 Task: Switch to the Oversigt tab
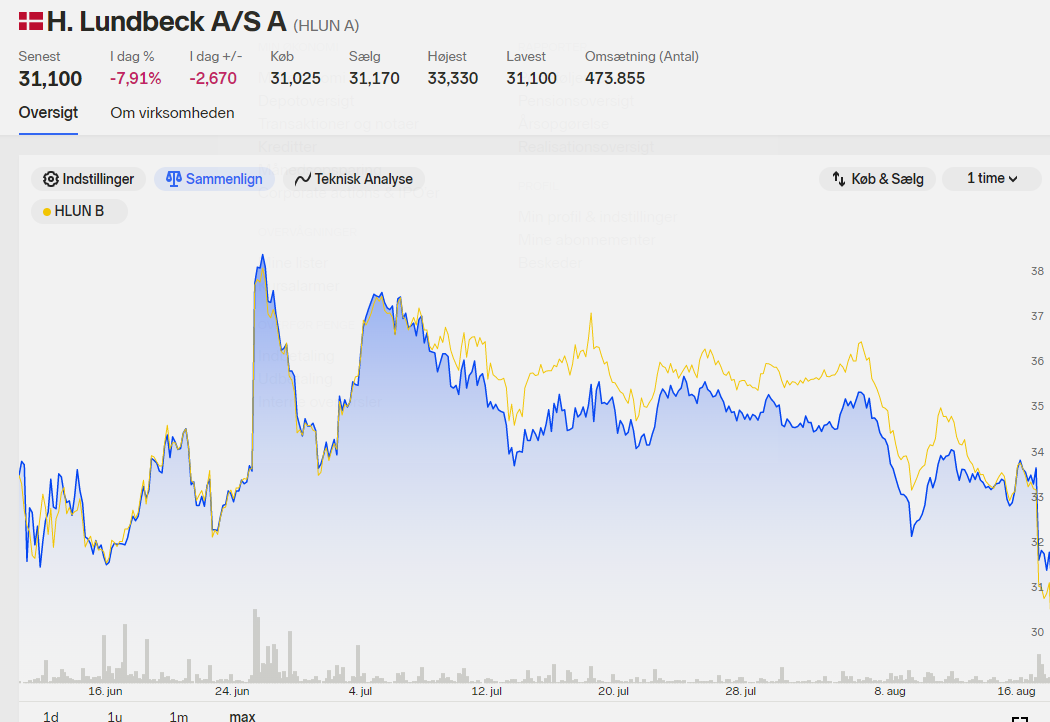click(48, 113)
